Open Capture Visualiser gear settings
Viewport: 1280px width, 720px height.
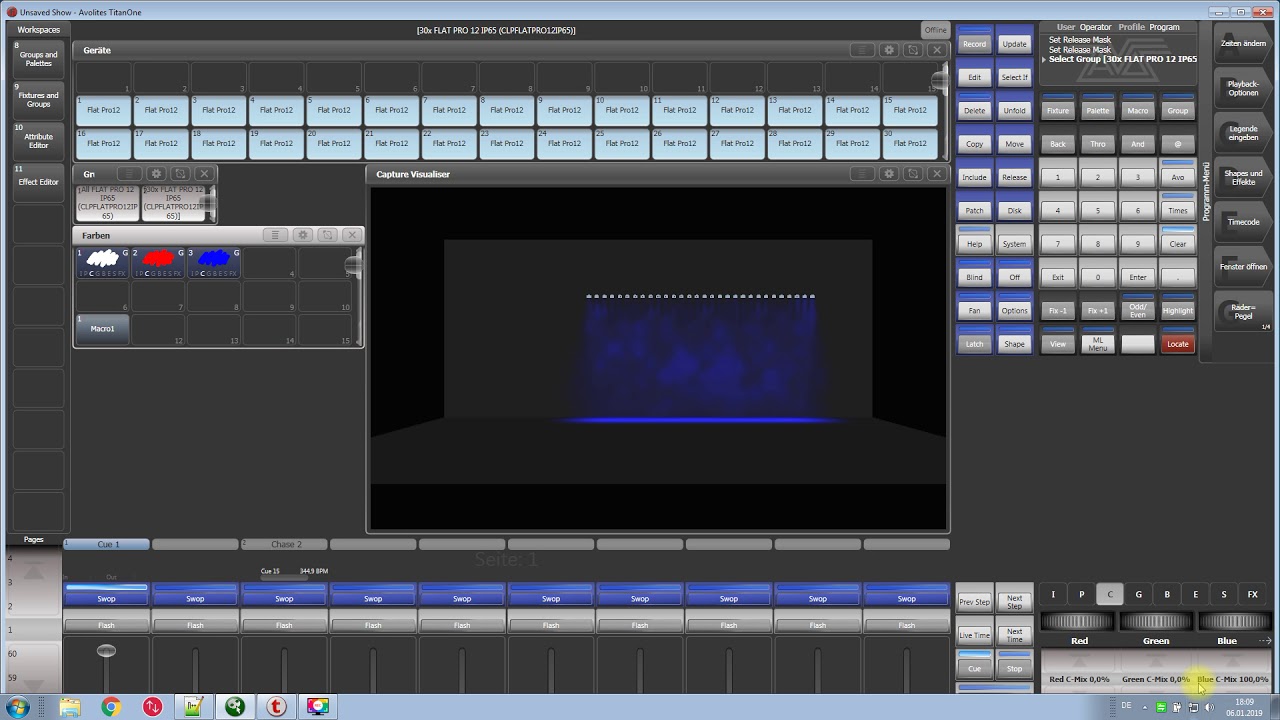(888, 174)
